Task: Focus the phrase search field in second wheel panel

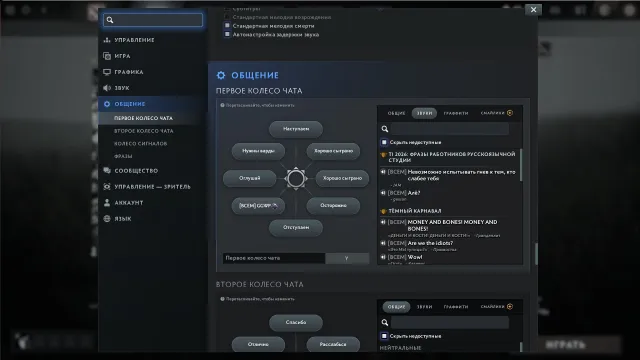Action: tap(449, 322)
